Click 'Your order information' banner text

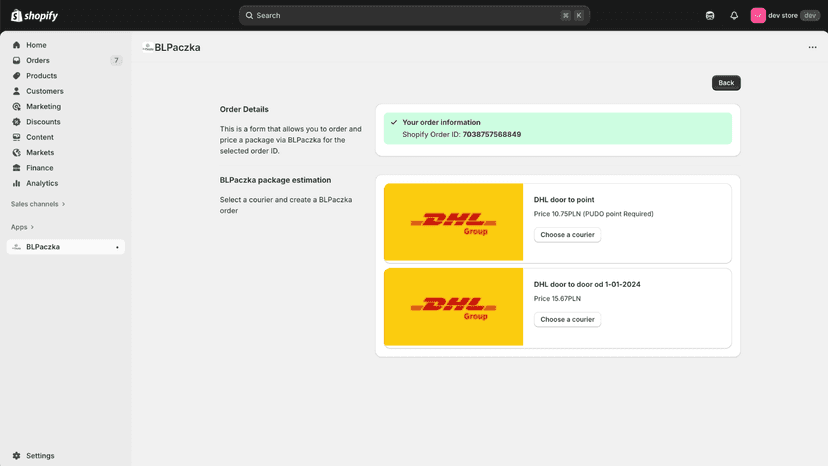[441, 122]
